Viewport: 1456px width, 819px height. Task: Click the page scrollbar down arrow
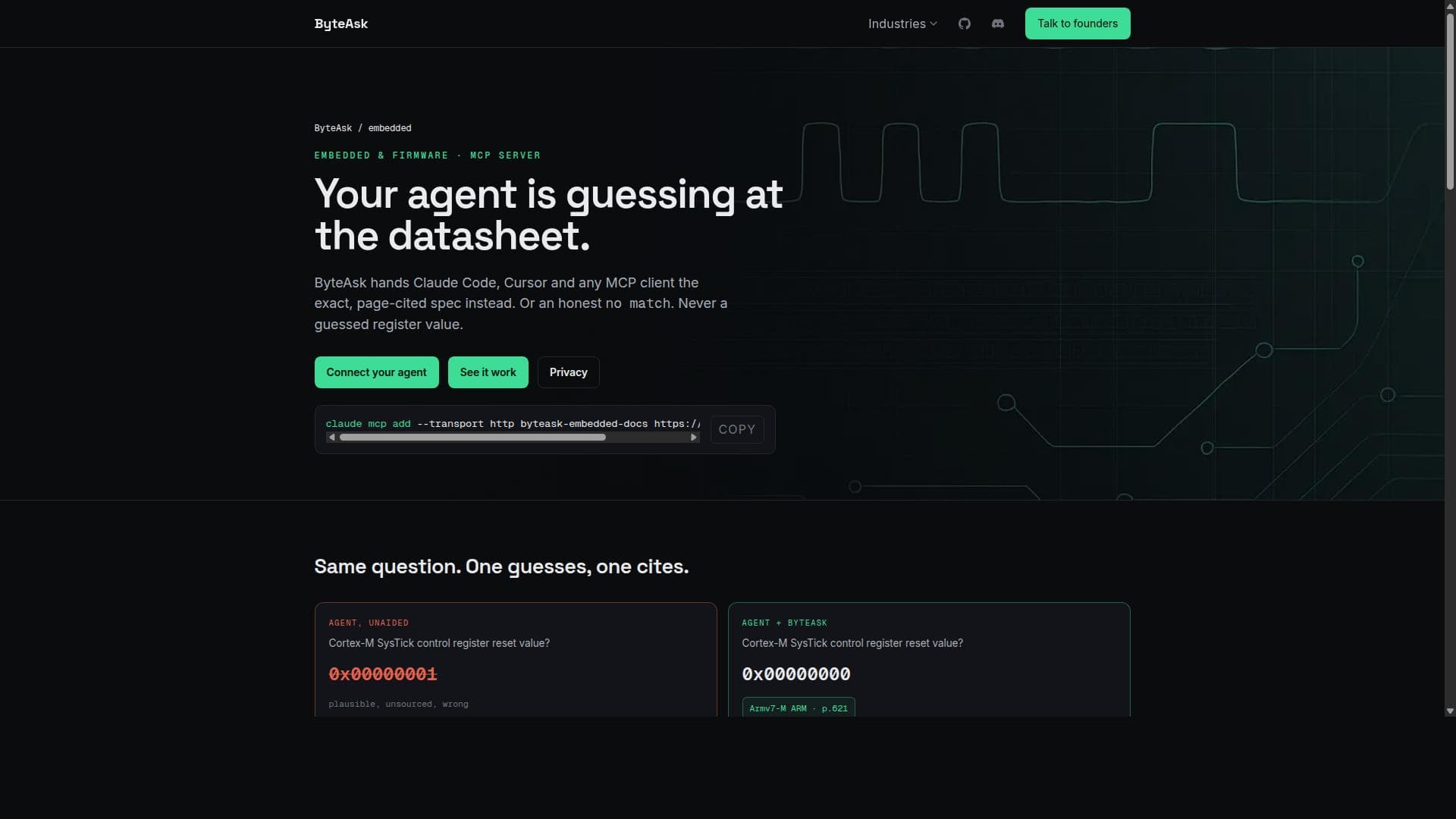coord(1450,711)
